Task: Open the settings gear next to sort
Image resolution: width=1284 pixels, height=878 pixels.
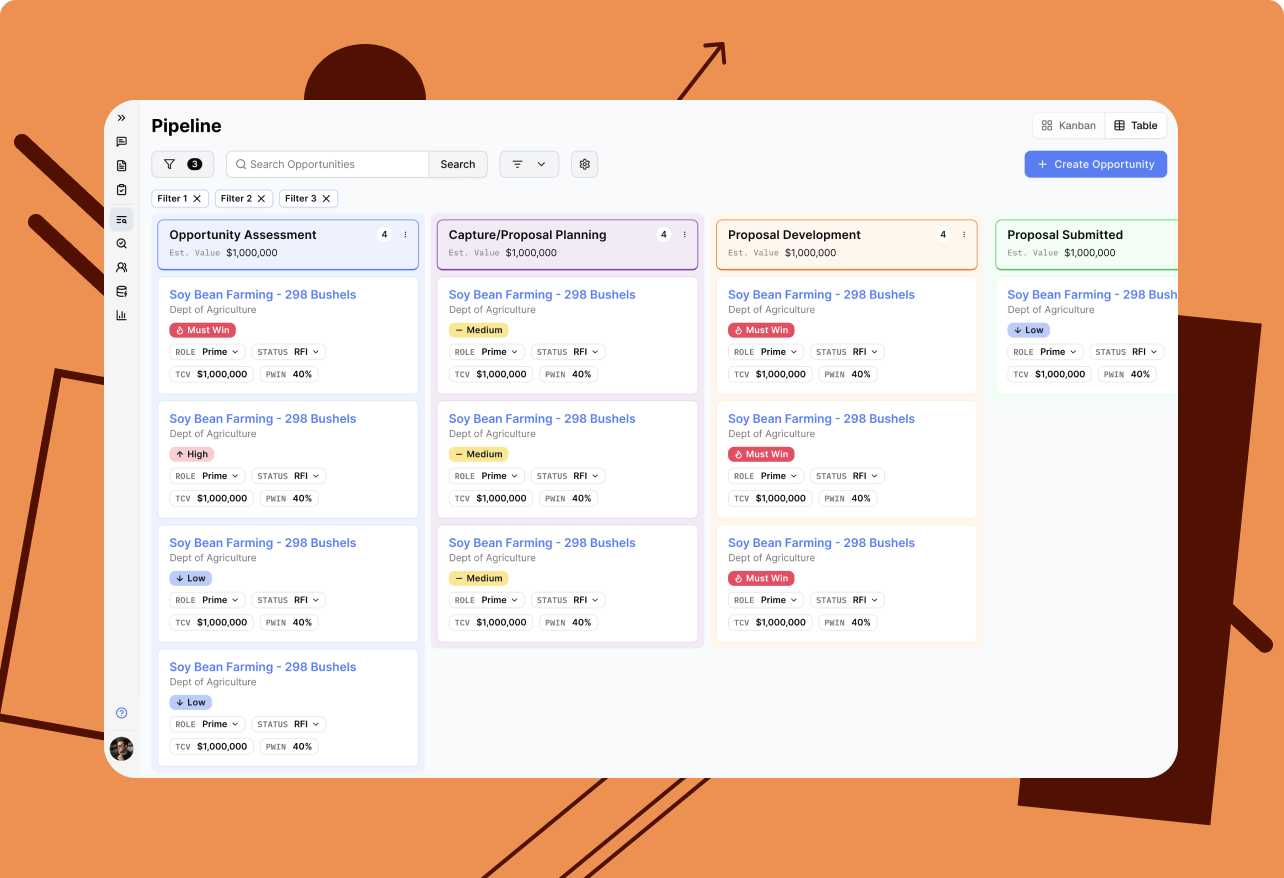Action: (584, 164)
